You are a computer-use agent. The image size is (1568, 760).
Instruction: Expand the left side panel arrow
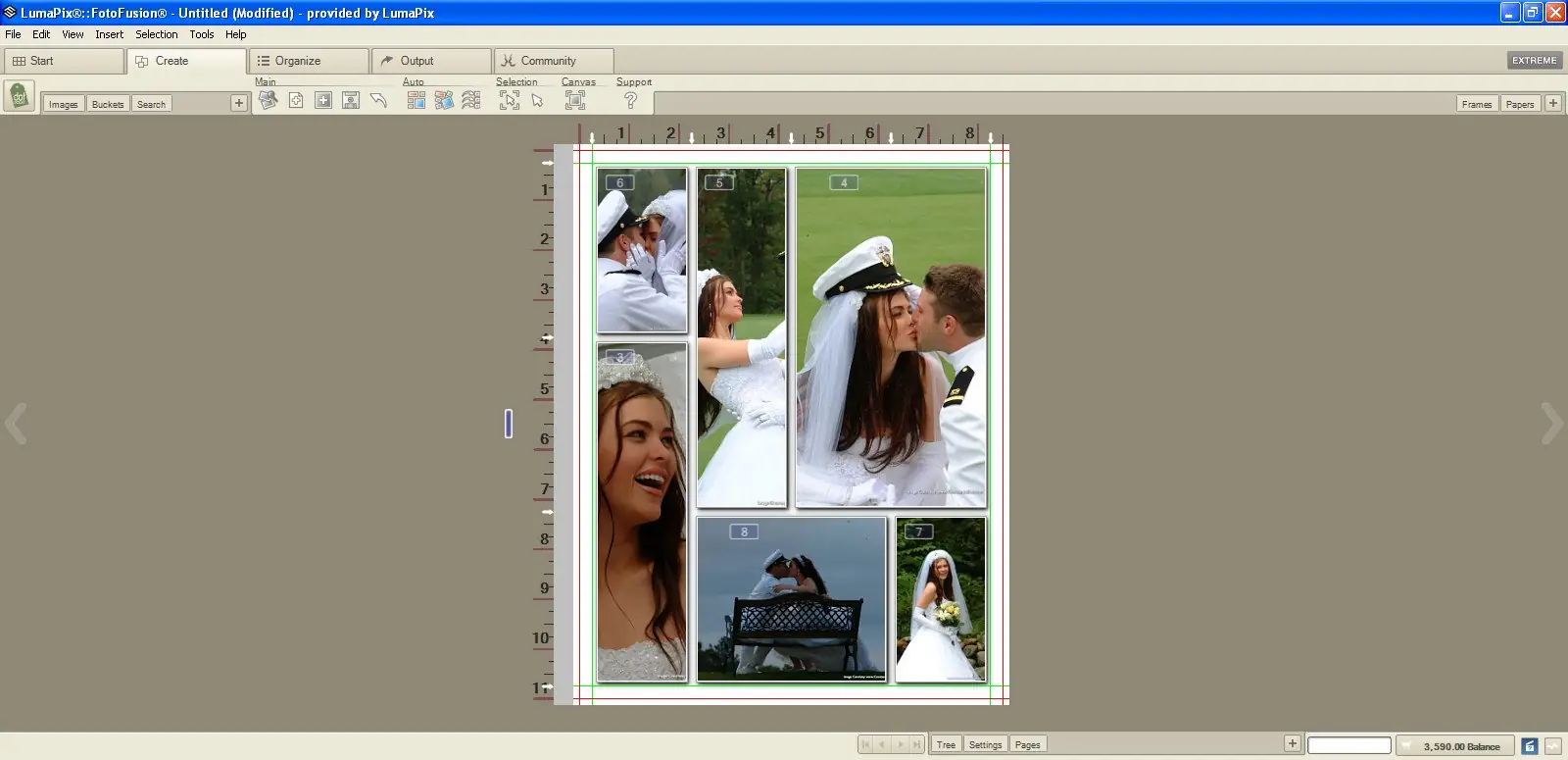point(15,424)
